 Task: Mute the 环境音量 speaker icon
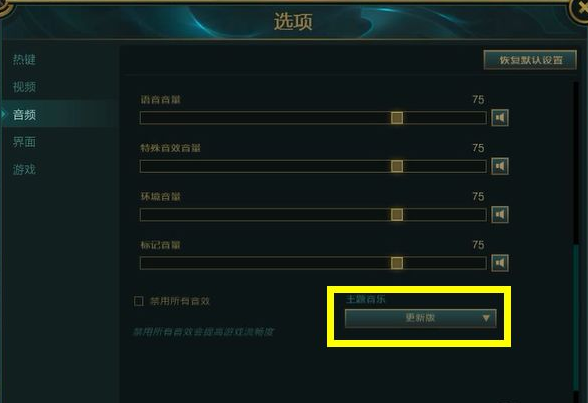click(500, 214)
